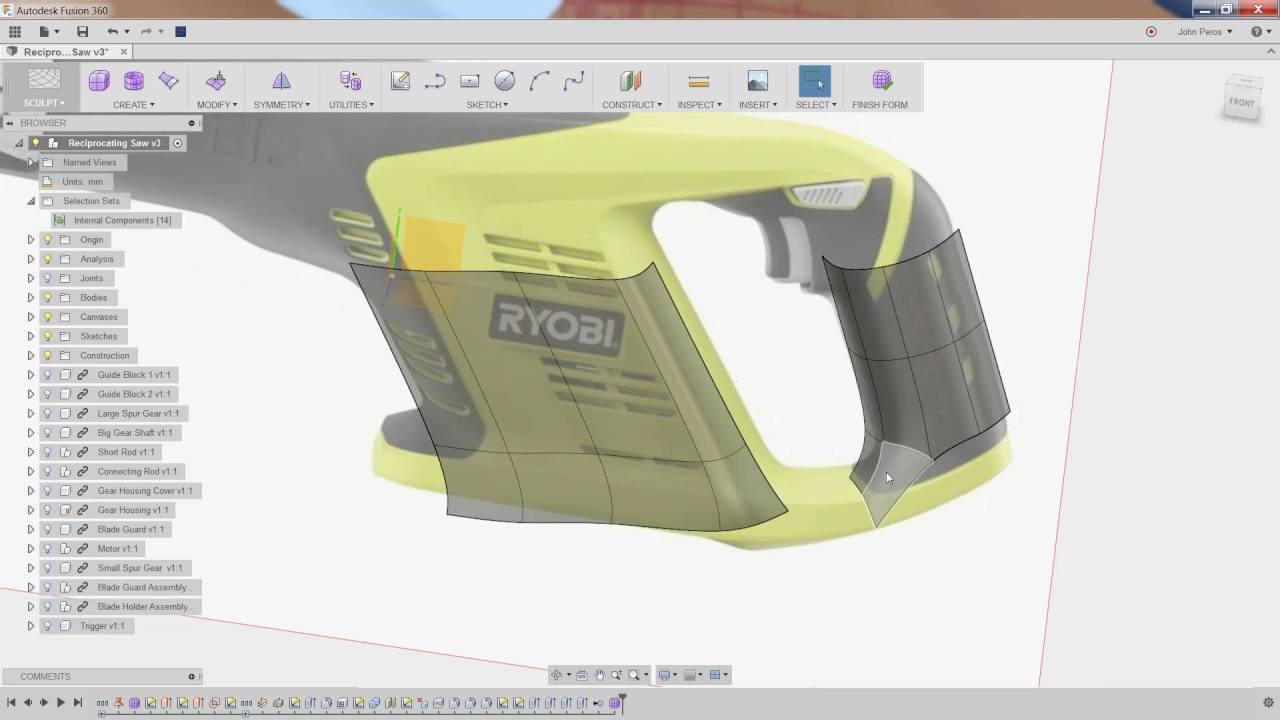Click the Look At icon in navigation bar
1280x720 pixels.
(x=582, y=675)
